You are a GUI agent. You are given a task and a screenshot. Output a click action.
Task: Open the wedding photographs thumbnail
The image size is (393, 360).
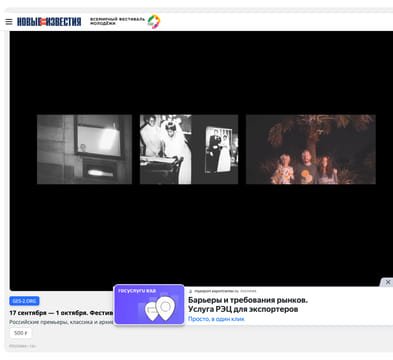[x=189, y=149]
